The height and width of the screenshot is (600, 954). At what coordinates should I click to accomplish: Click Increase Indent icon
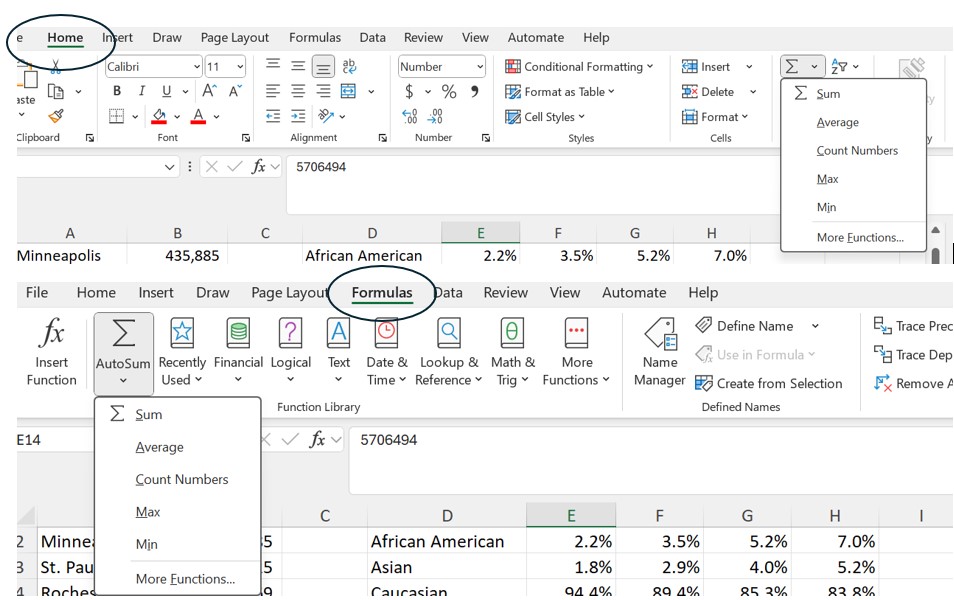(x=298, y=116)
